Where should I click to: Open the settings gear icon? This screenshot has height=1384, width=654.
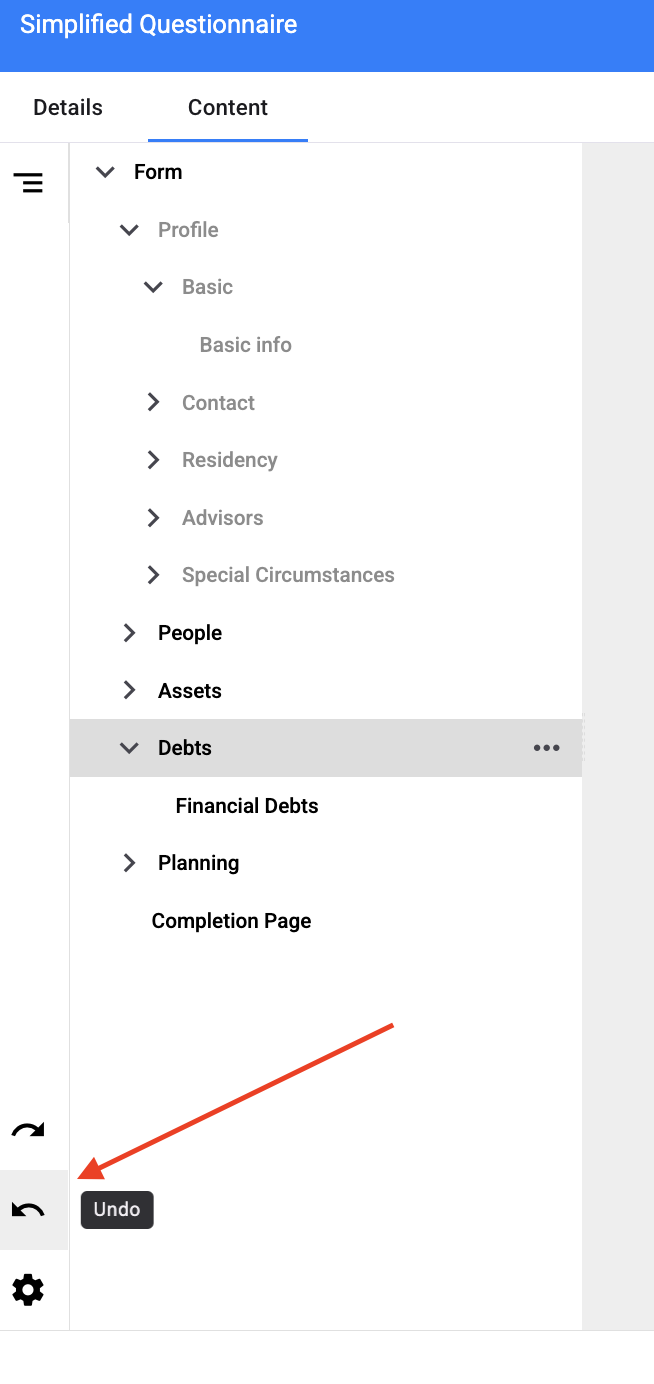pos(28,1290)
